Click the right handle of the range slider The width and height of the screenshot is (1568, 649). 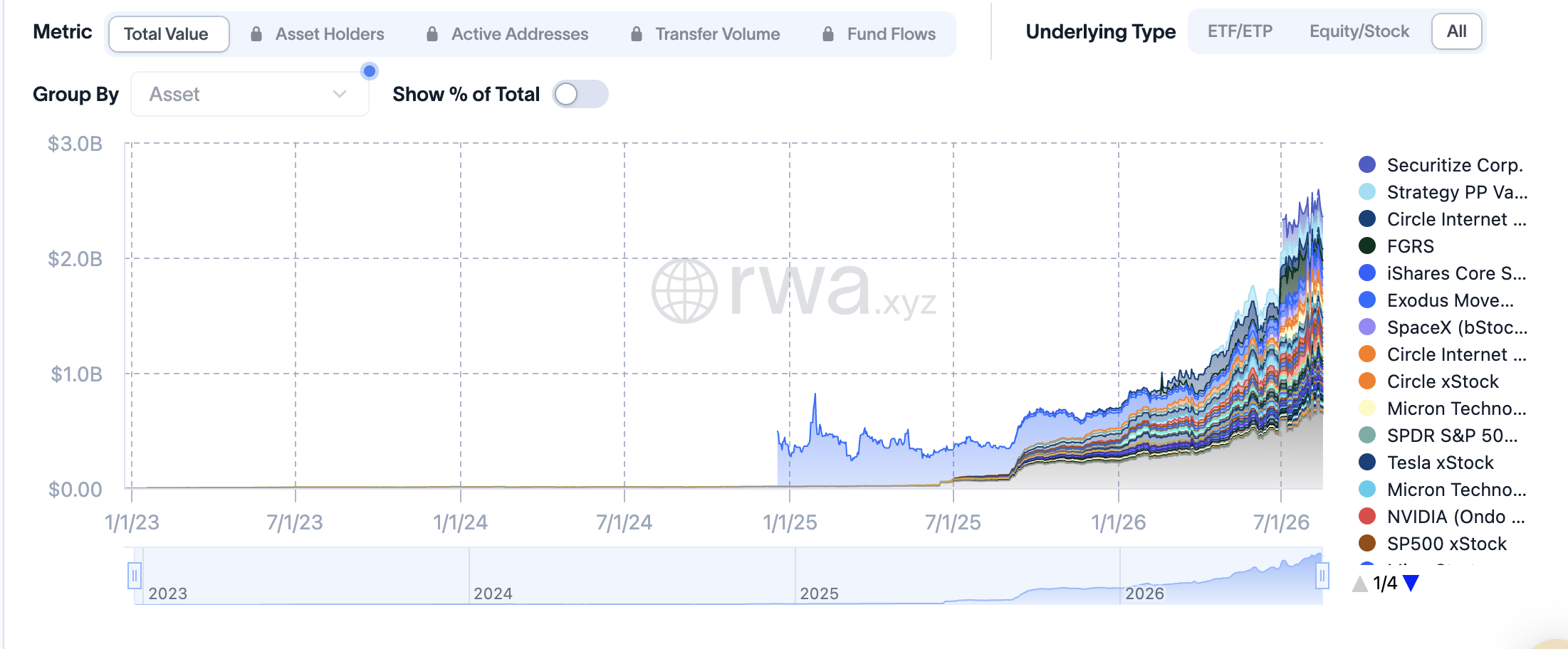1322,575
